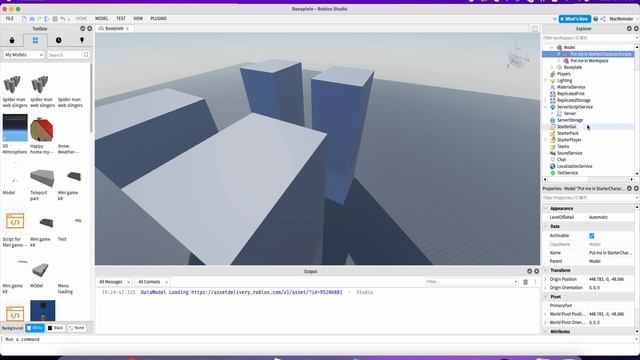Open the All Messages filter dropdown

(114, 282)
